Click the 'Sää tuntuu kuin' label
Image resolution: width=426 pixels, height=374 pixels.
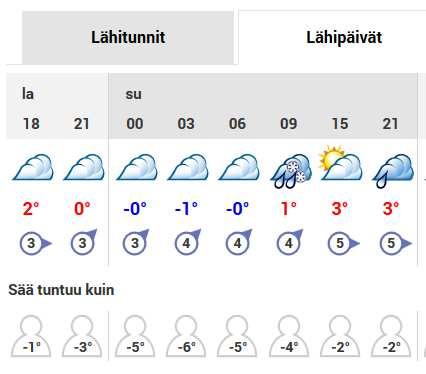pyautogui.click(x=61, y=290)
